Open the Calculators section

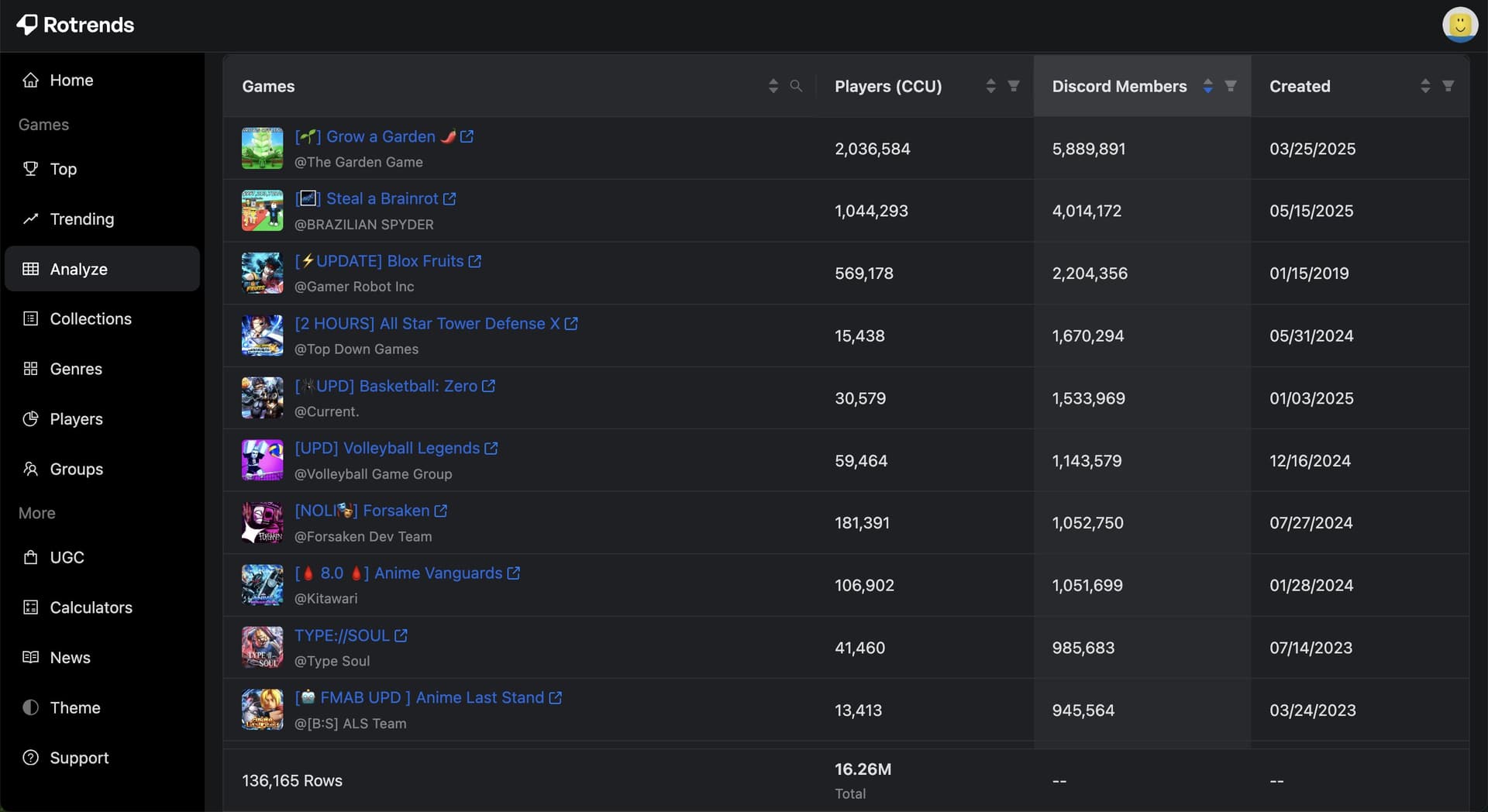[91, 607]
